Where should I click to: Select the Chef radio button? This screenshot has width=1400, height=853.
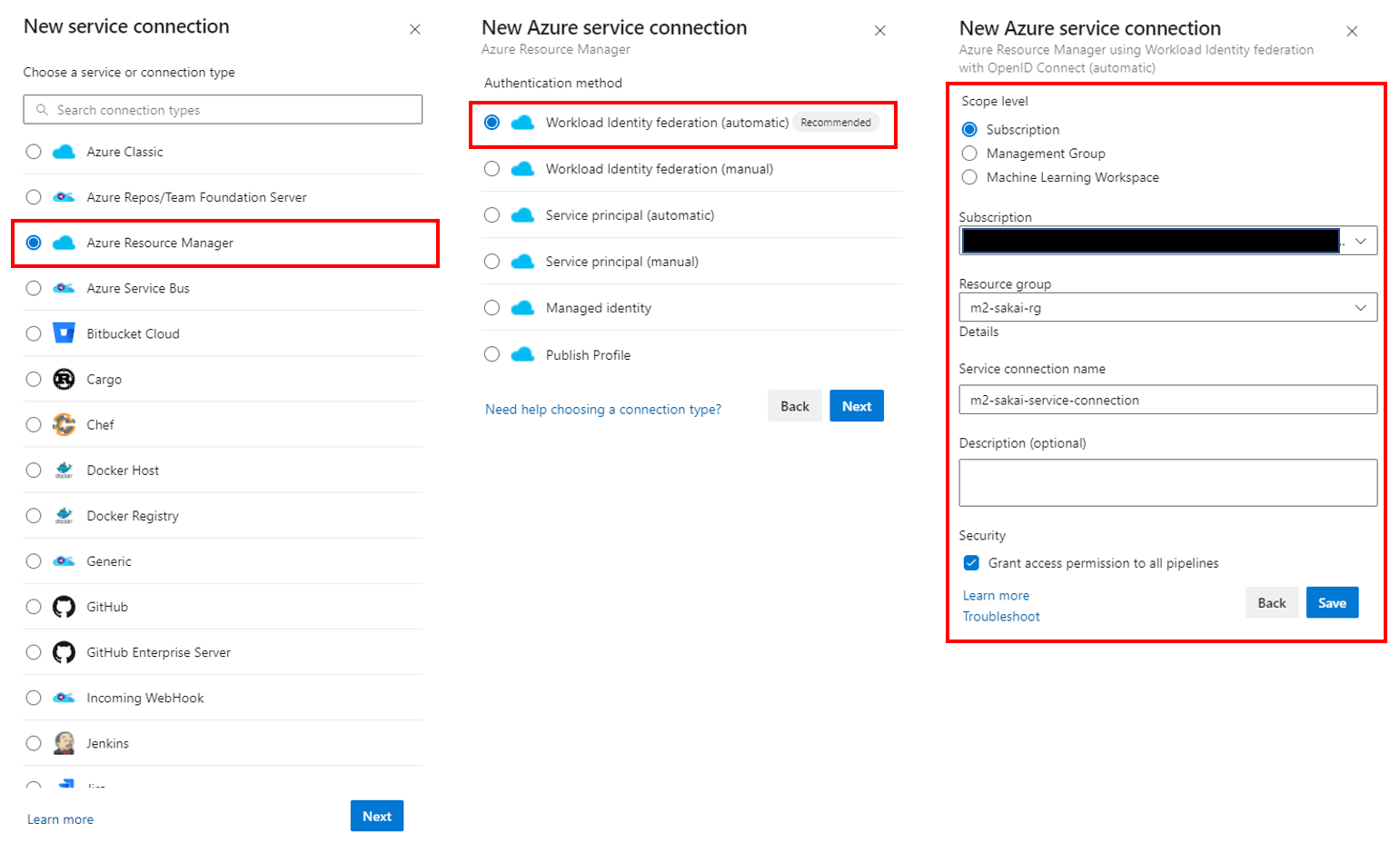point(34,424)
